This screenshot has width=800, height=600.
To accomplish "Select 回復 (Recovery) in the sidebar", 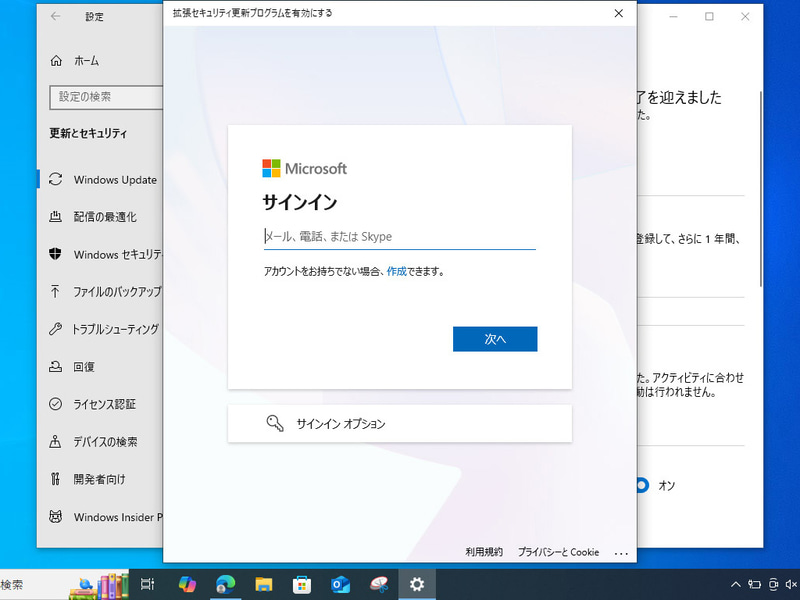I will pyautogui.click(x=88, y=366).
